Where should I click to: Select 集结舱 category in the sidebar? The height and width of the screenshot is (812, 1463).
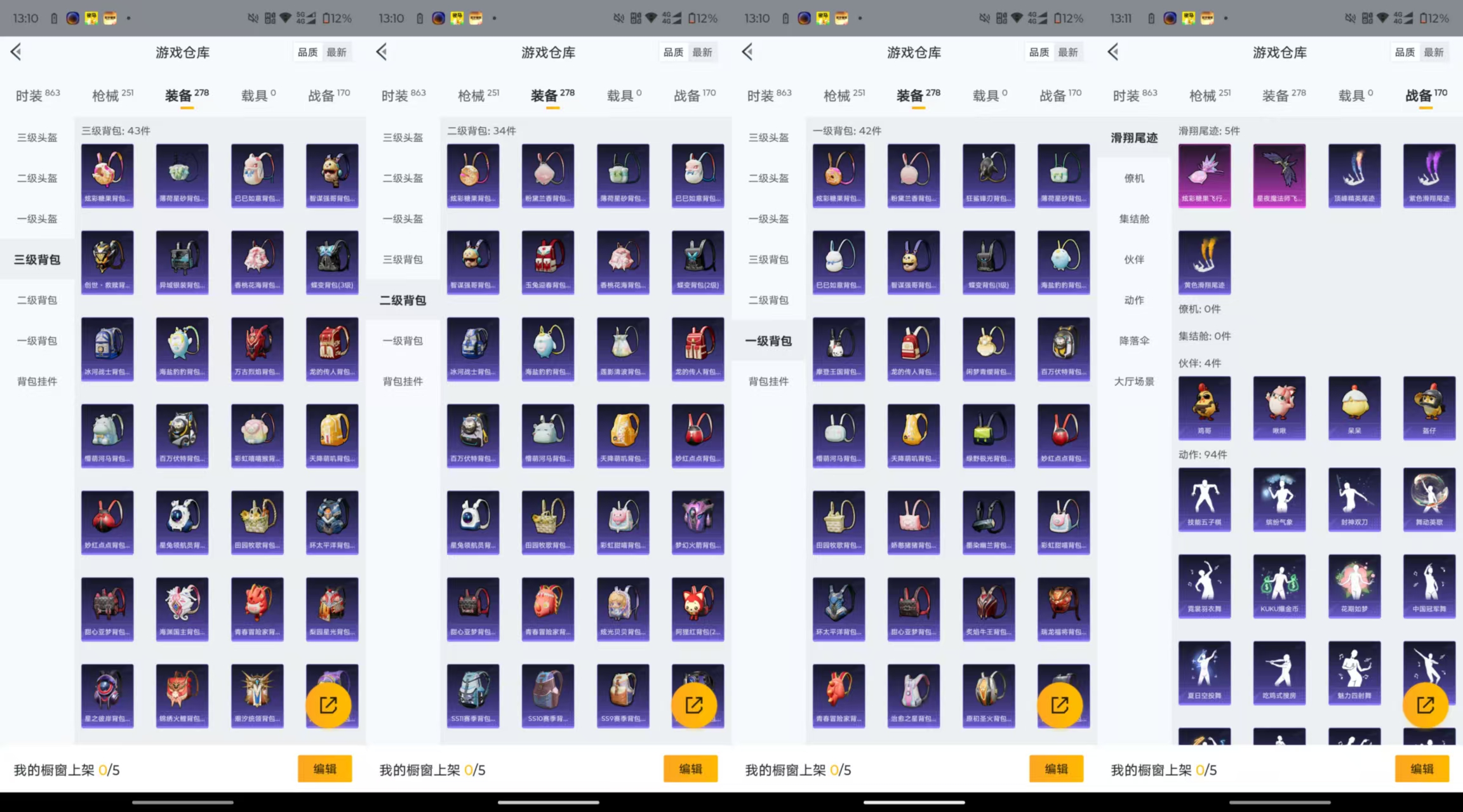1134,219
